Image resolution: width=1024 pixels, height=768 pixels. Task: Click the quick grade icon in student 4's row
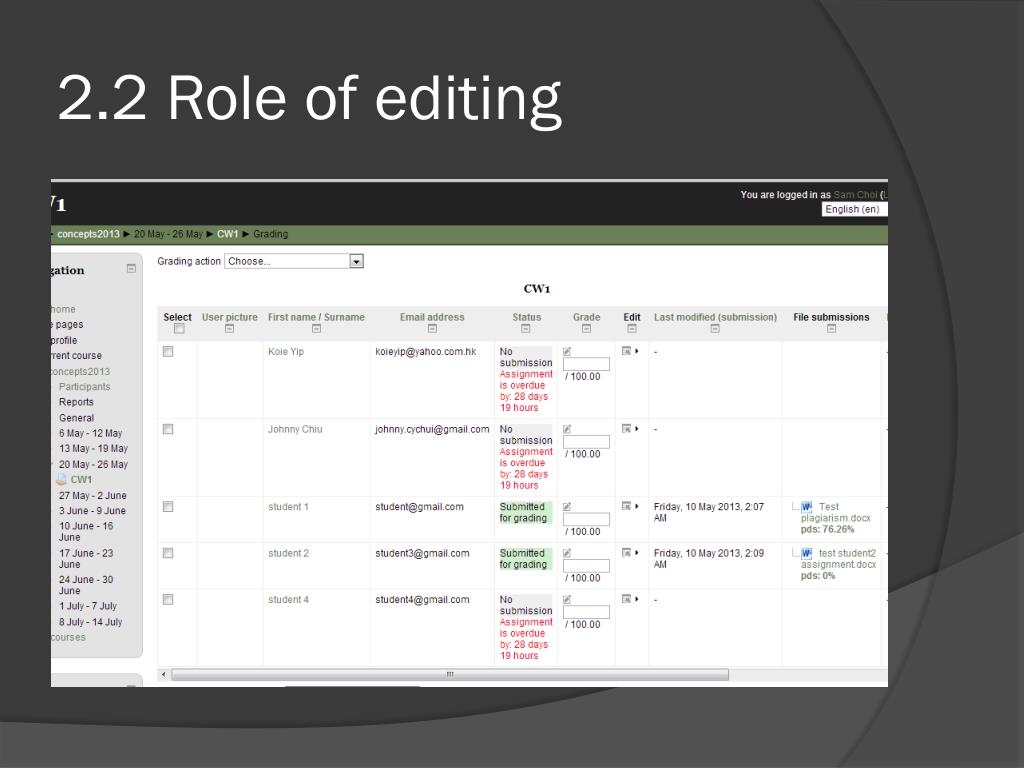[567, 600]
